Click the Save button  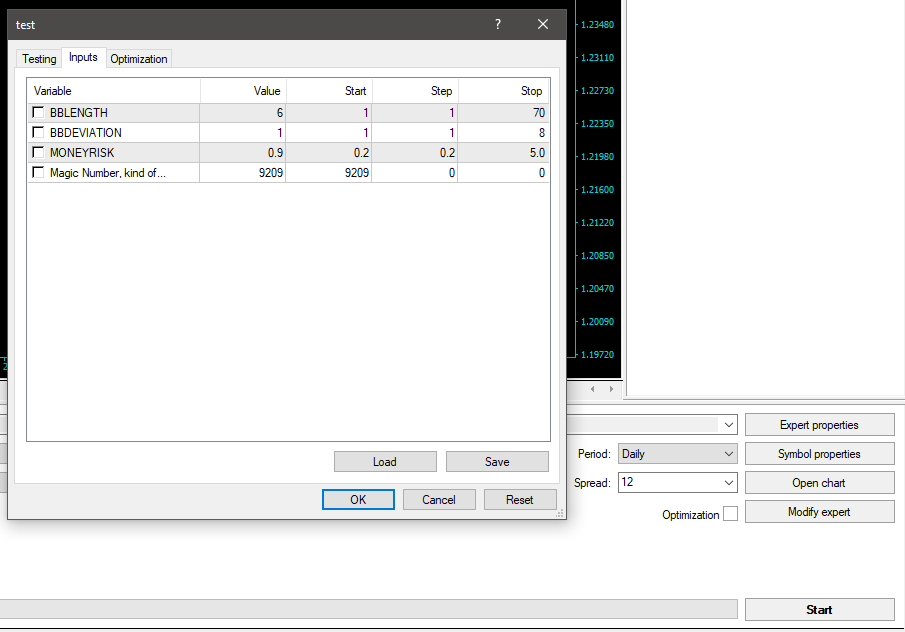[497, 462]
